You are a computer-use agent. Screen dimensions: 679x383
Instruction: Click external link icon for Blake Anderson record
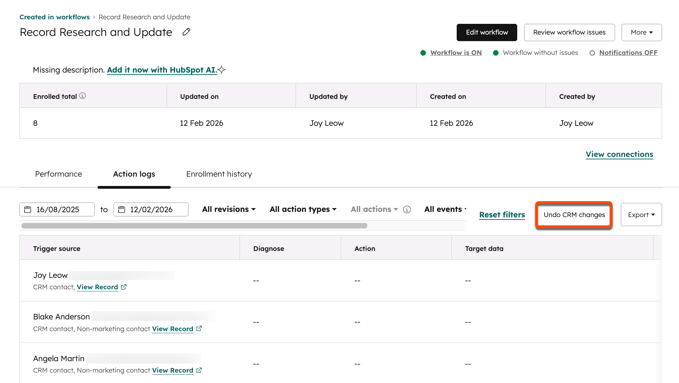[x=199, y=329]
